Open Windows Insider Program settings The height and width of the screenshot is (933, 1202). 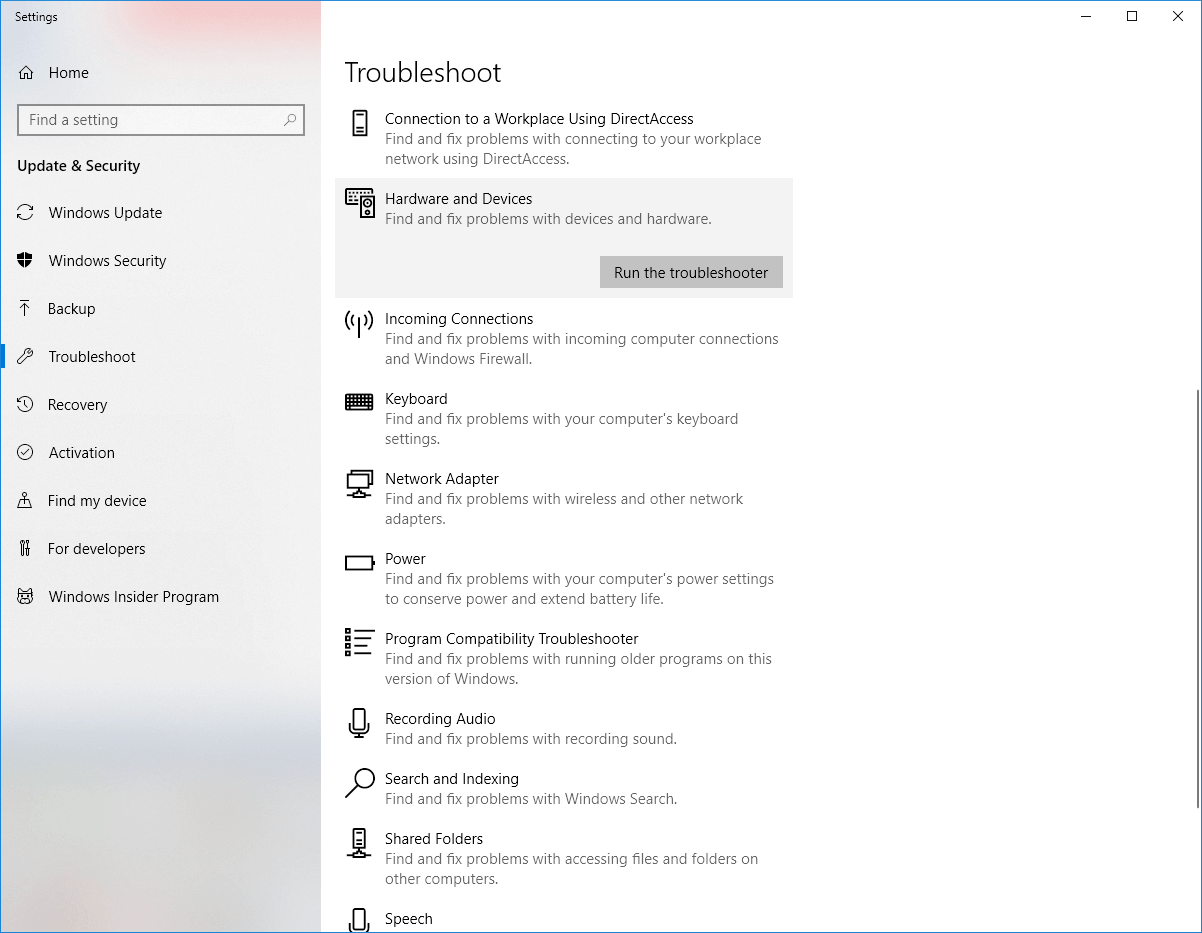(x=133, y=596)
